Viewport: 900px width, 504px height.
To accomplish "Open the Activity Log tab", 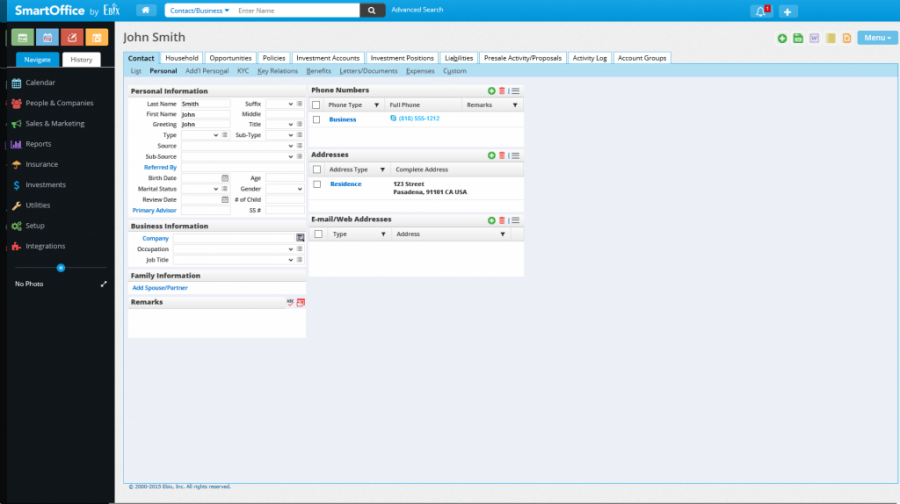I will point(589,58).
